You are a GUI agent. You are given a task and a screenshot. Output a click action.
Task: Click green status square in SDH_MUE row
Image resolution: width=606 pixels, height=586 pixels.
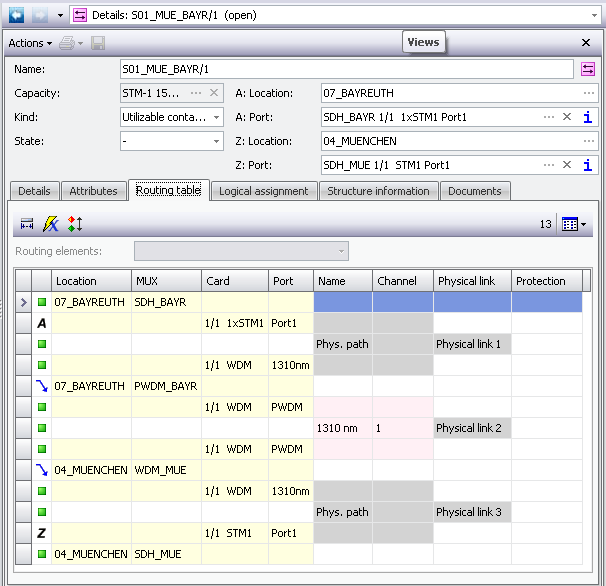[x=42, y=554]
